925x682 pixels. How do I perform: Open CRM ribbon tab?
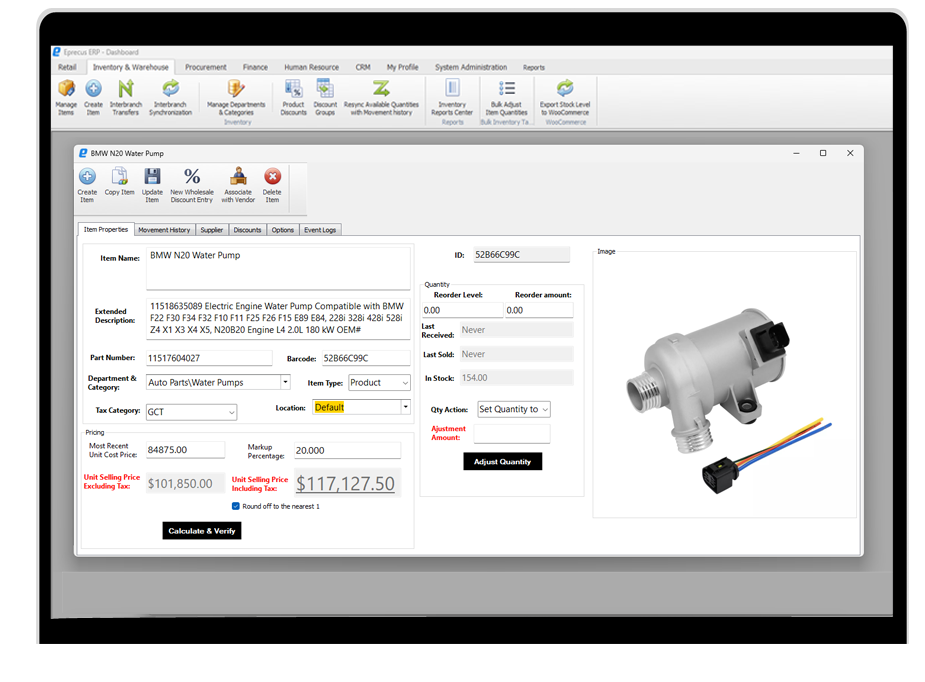(363, 67)
